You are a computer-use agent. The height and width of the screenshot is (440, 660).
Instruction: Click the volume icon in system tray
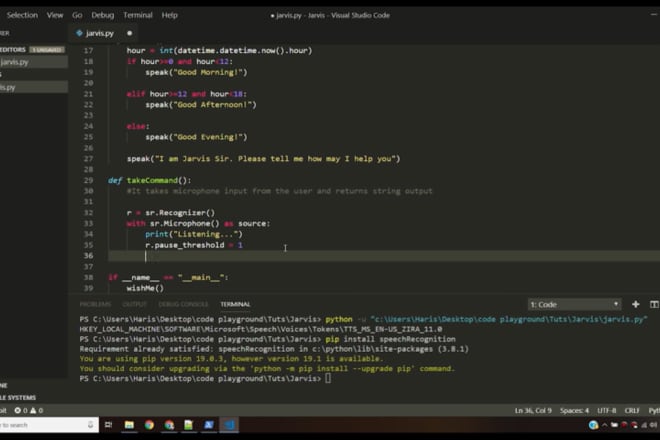[654, 425]
